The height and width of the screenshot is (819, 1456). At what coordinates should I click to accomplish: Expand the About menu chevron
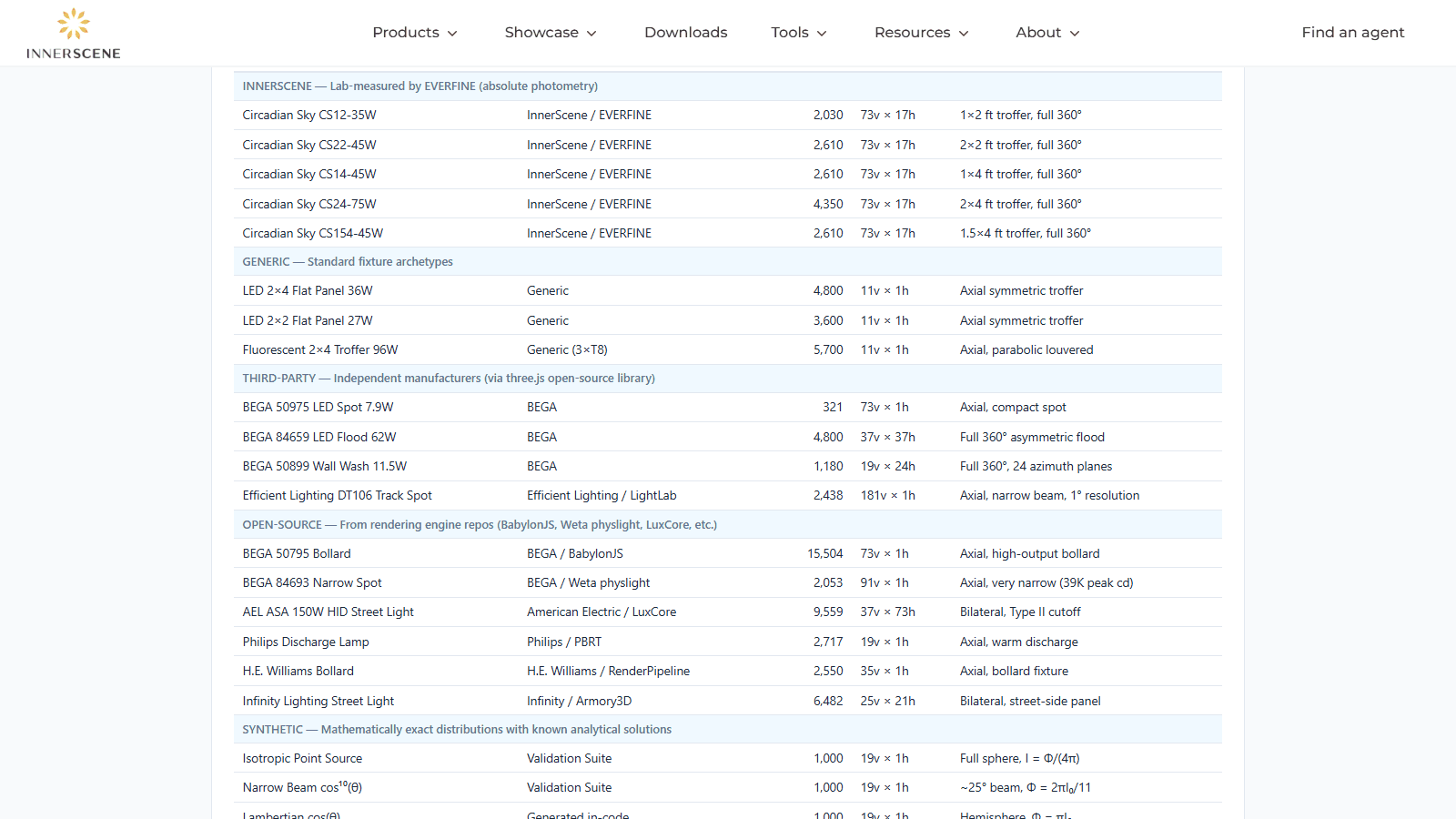pos(1075,34)
